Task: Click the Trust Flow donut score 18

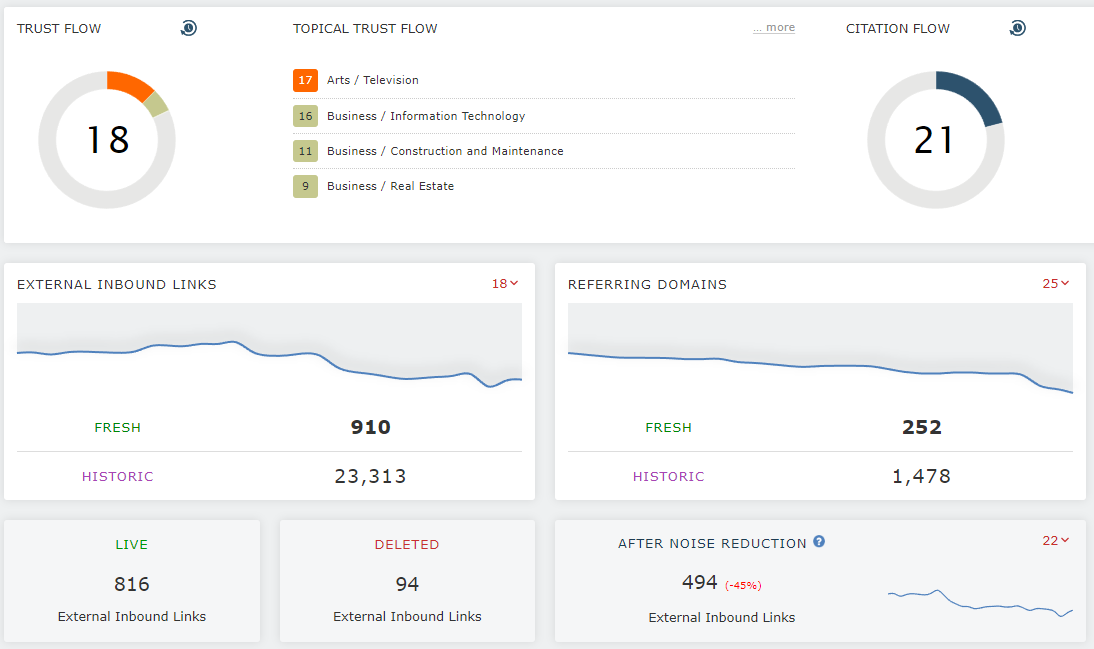Action: point(107,140)
